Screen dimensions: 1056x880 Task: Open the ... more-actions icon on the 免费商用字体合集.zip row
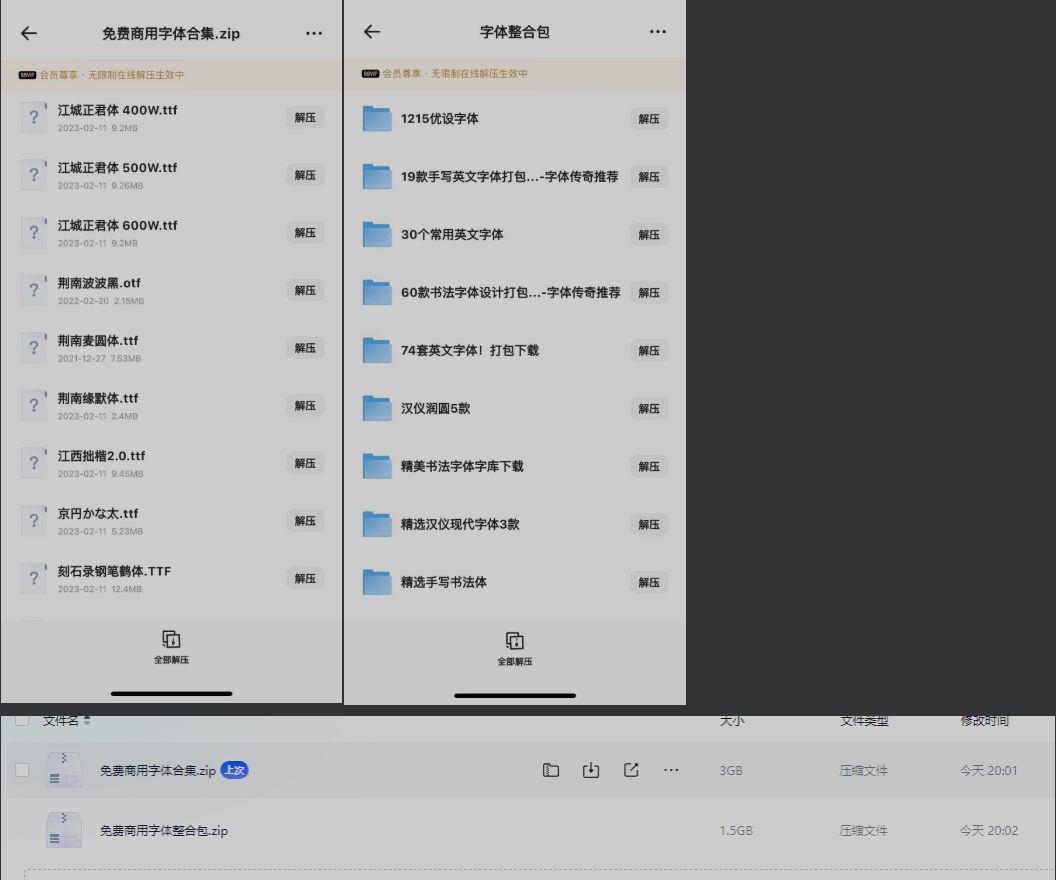(x=671, y=770)
